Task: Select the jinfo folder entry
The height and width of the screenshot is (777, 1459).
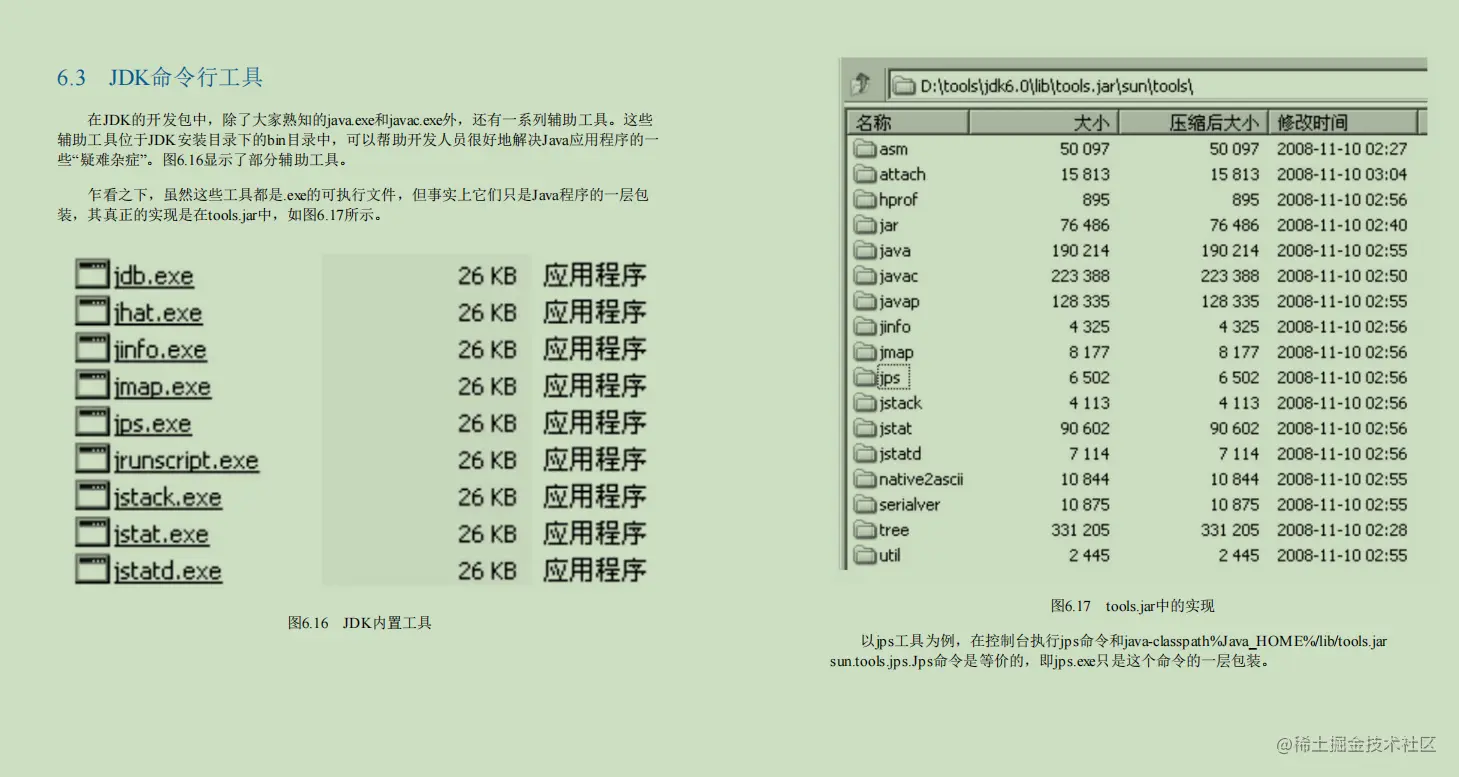Action: click(887, 326)
